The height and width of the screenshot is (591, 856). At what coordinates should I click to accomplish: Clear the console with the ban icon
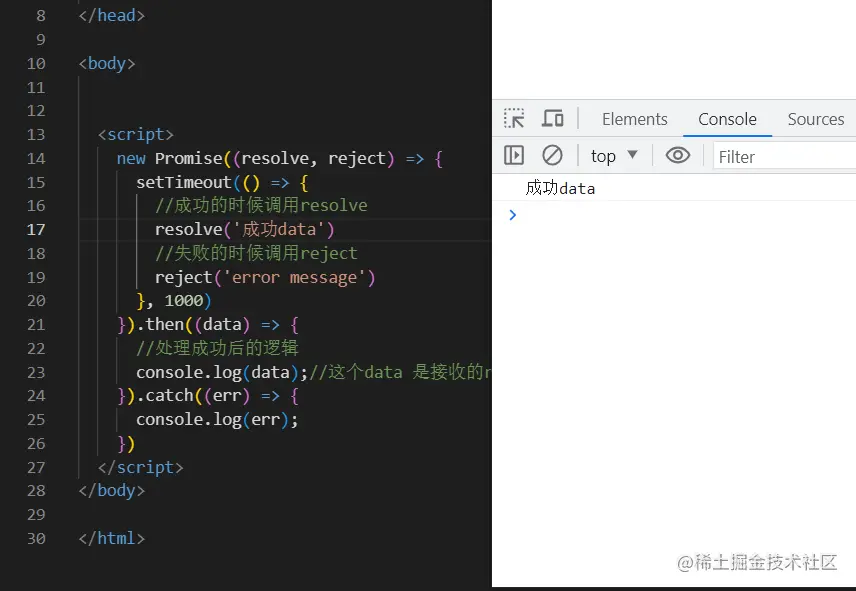pos(552,156)
